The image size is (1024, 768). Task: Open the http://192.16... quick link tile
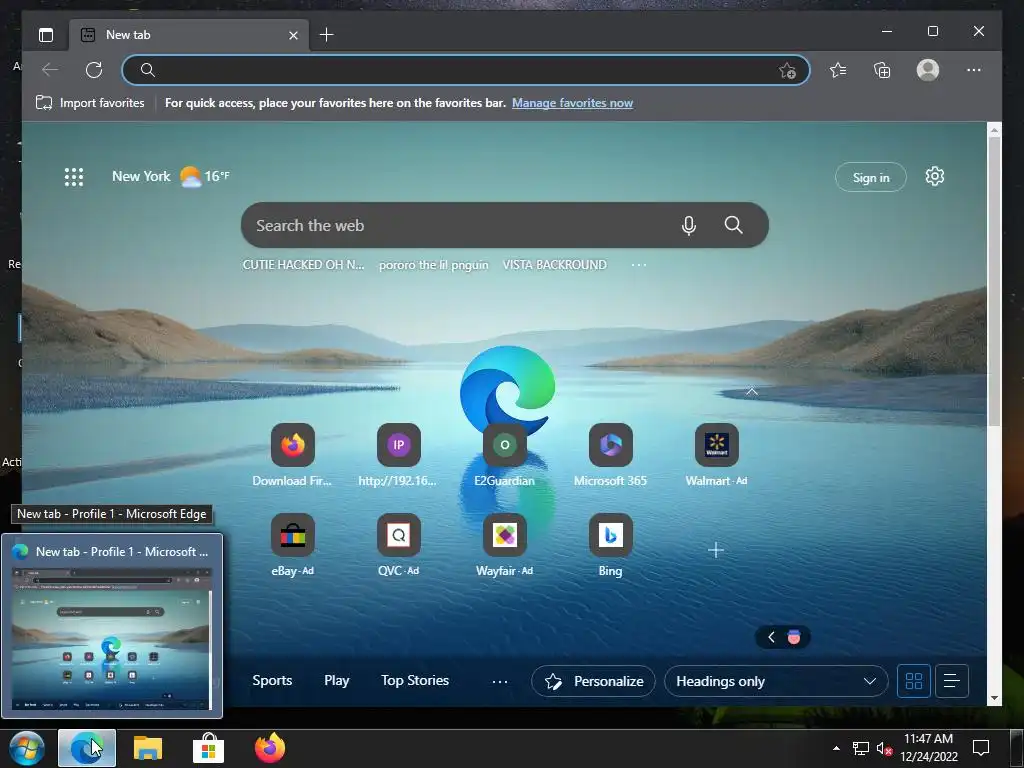pos(398,455)
